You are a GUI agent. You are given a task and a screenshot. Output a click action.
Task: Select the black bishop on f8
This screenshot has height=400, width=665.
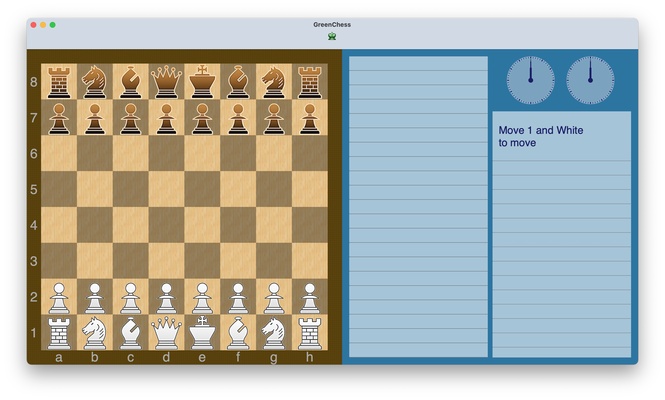click(238, 82)
